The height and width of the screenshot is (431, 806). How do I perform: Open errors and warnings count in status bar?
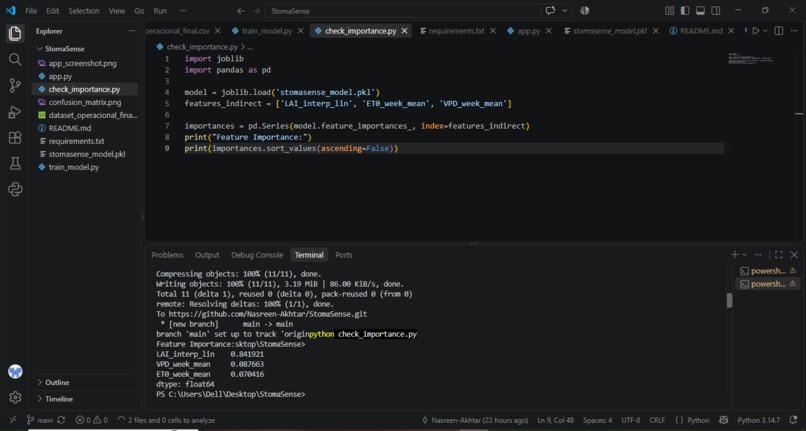[91, 420]
